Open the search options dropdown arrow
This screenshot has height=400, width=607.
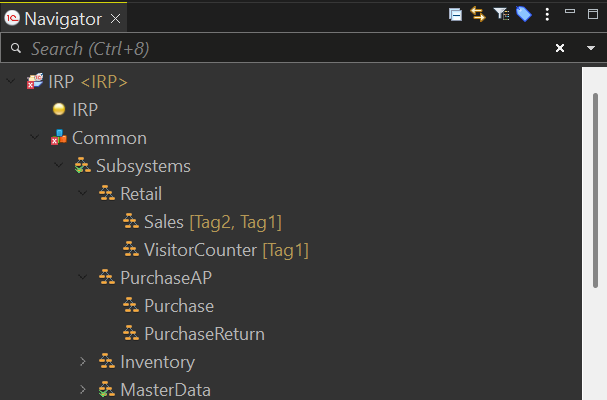click(x=591, y=48)
